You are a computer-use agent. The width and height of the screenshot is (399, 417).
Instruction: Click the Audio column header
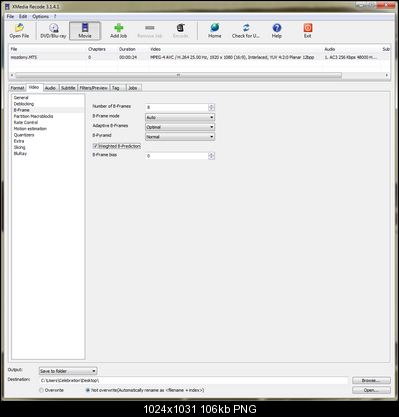(351, 49)
